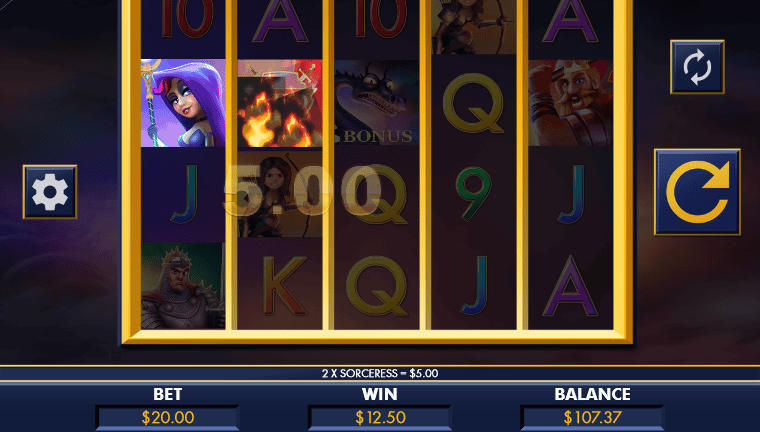Click the WIN amount $12.50 display
The height and width of the screenshot is (432, 760).
coord(380,417)
